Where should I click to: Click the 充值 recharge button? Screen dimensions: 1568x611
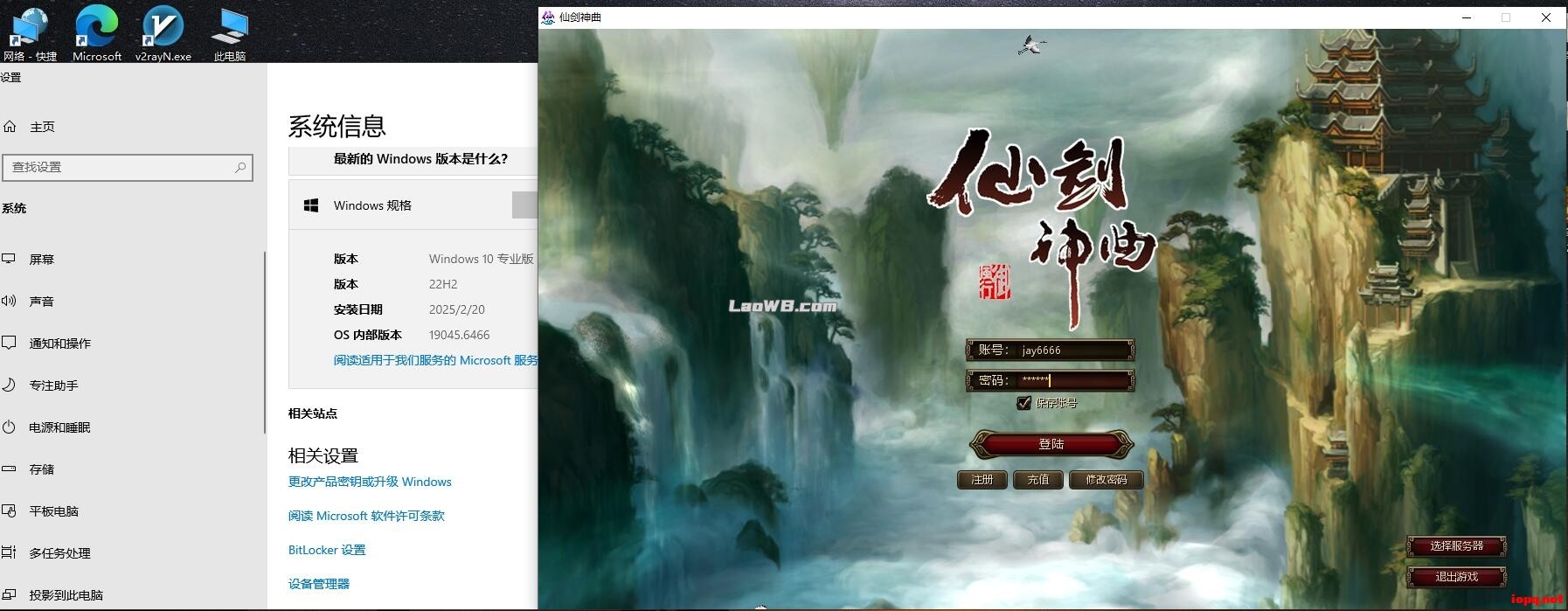tap(1037, 480)
